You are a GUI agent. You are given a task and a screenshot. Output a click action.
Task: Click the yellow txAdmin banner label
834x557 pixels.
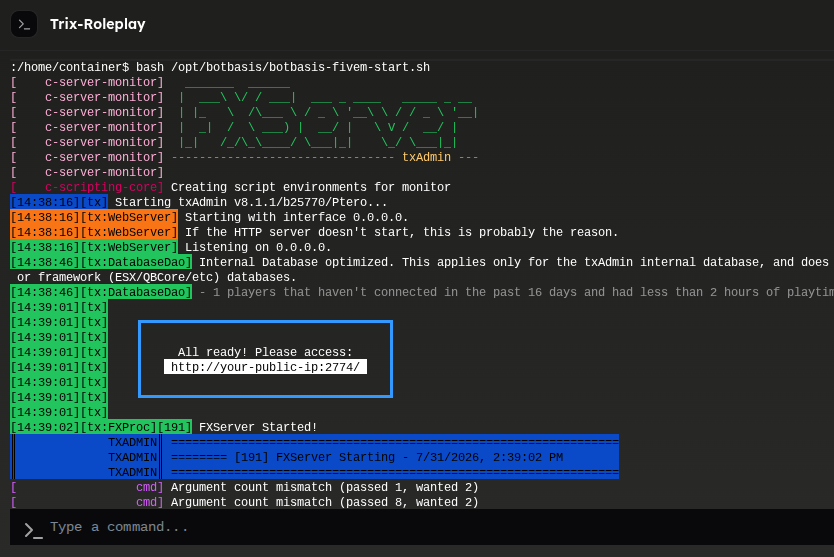(x=427, y=157)
